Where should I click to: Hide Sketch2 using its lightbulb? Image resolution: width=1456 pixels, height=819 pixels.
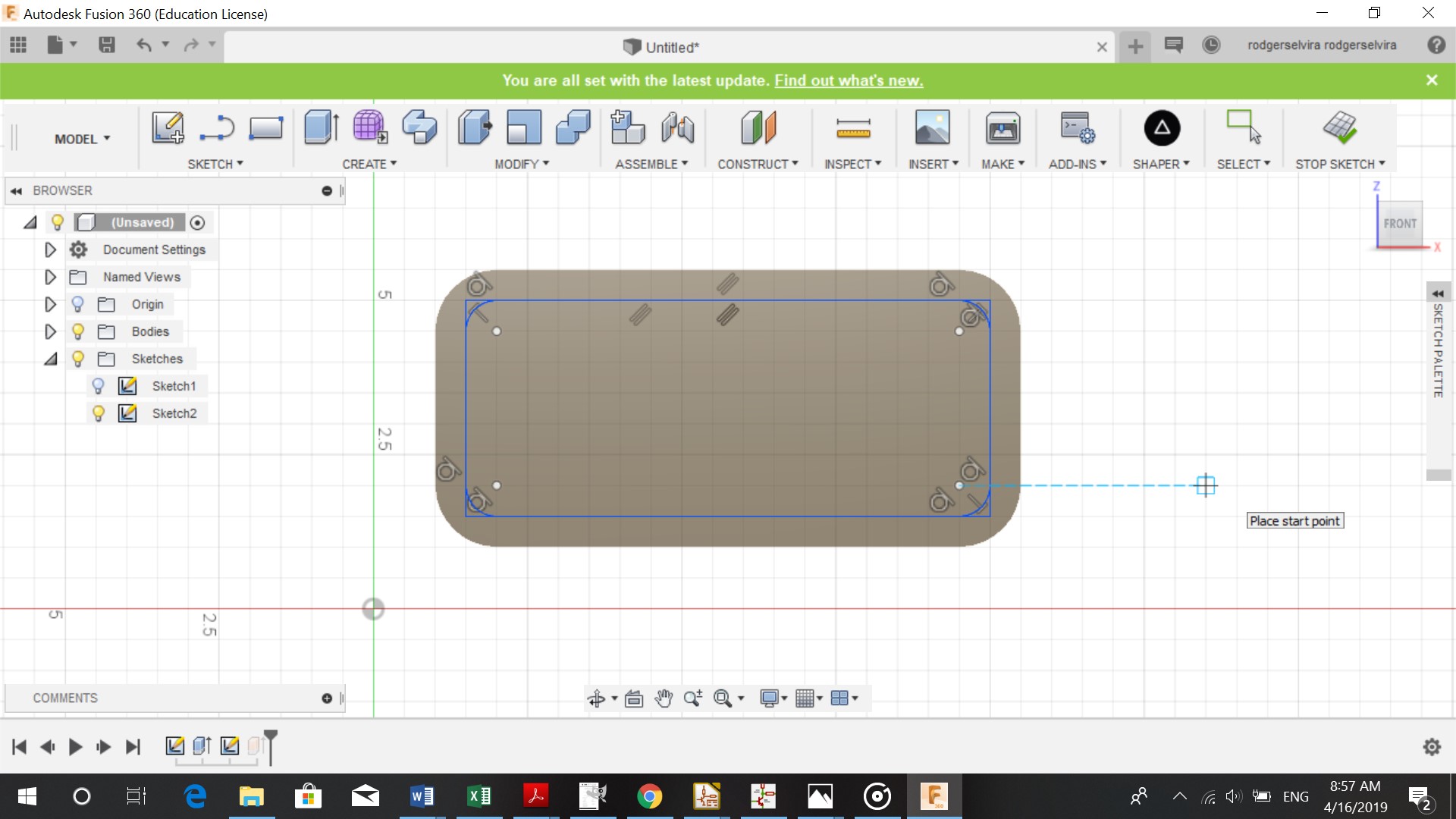(x=98, y=413)
